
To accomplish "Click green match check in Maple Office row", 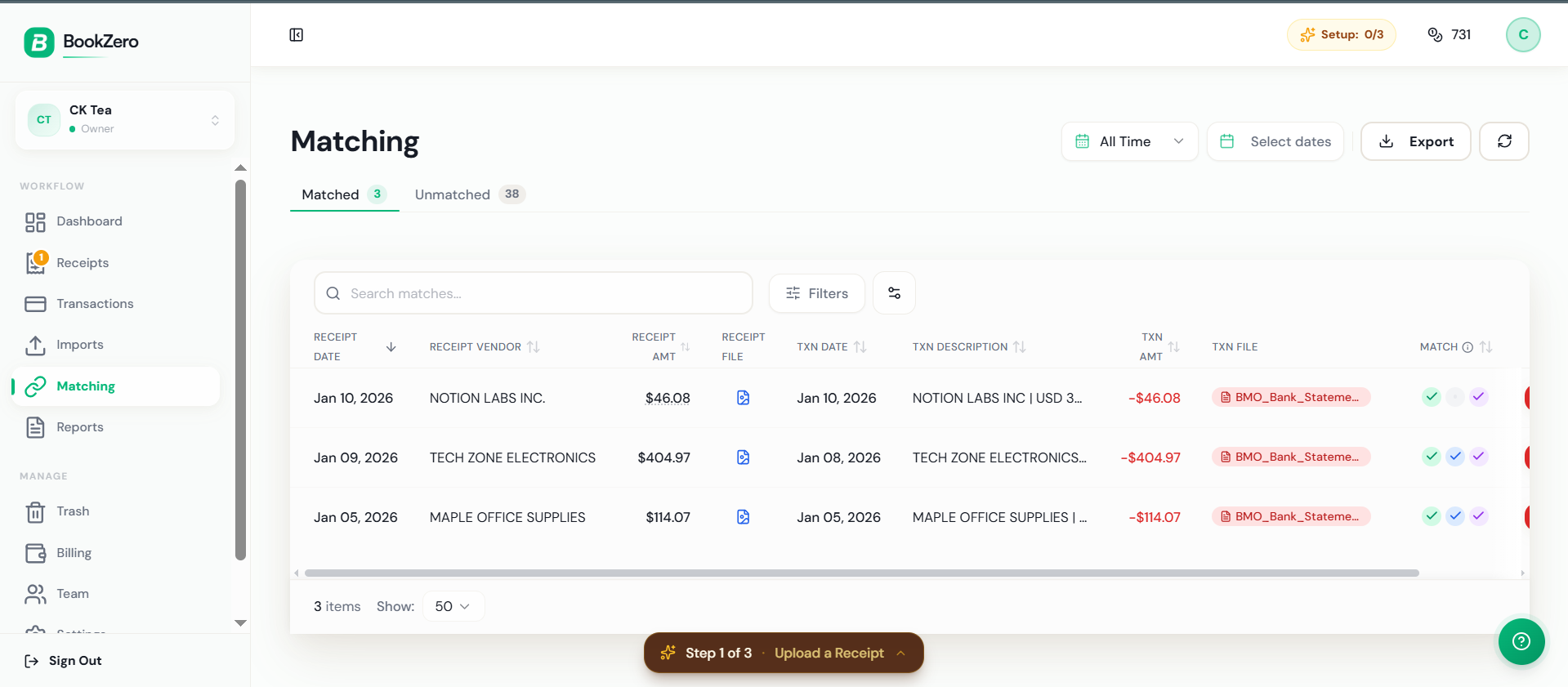I will coord(1431,516).
